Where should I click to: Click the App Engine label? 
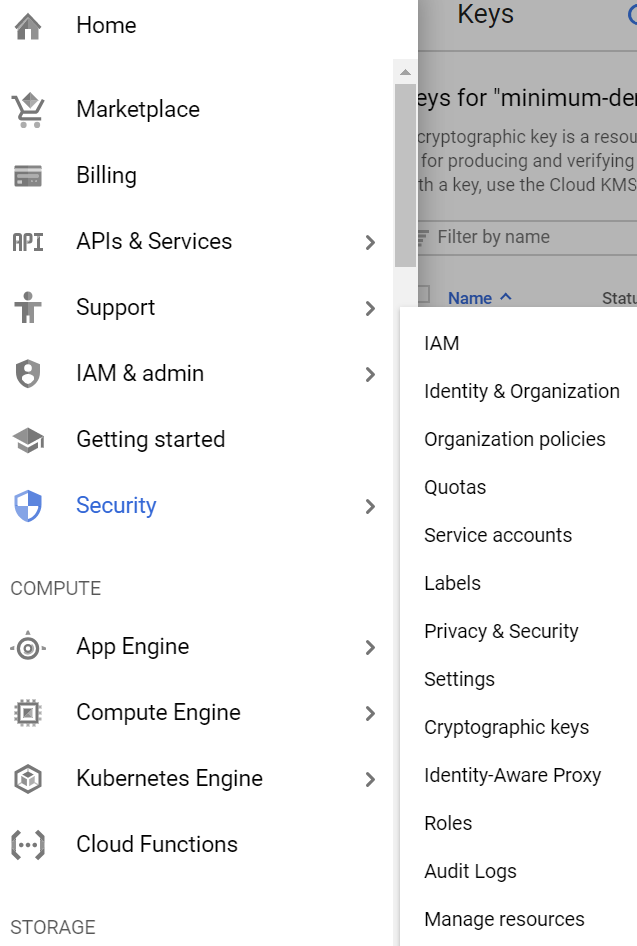pos(133,647)
